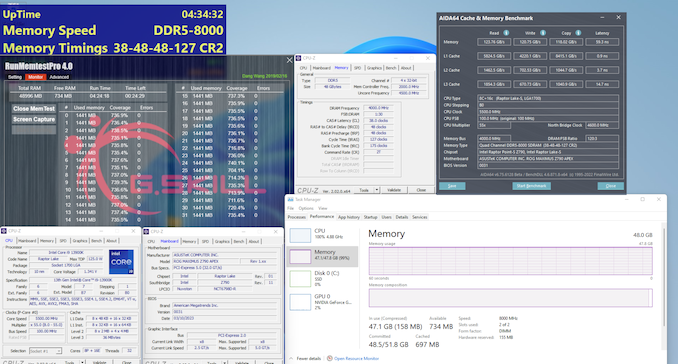Select the CPU graph thumbnail in Task Manager

coord(300,235)
